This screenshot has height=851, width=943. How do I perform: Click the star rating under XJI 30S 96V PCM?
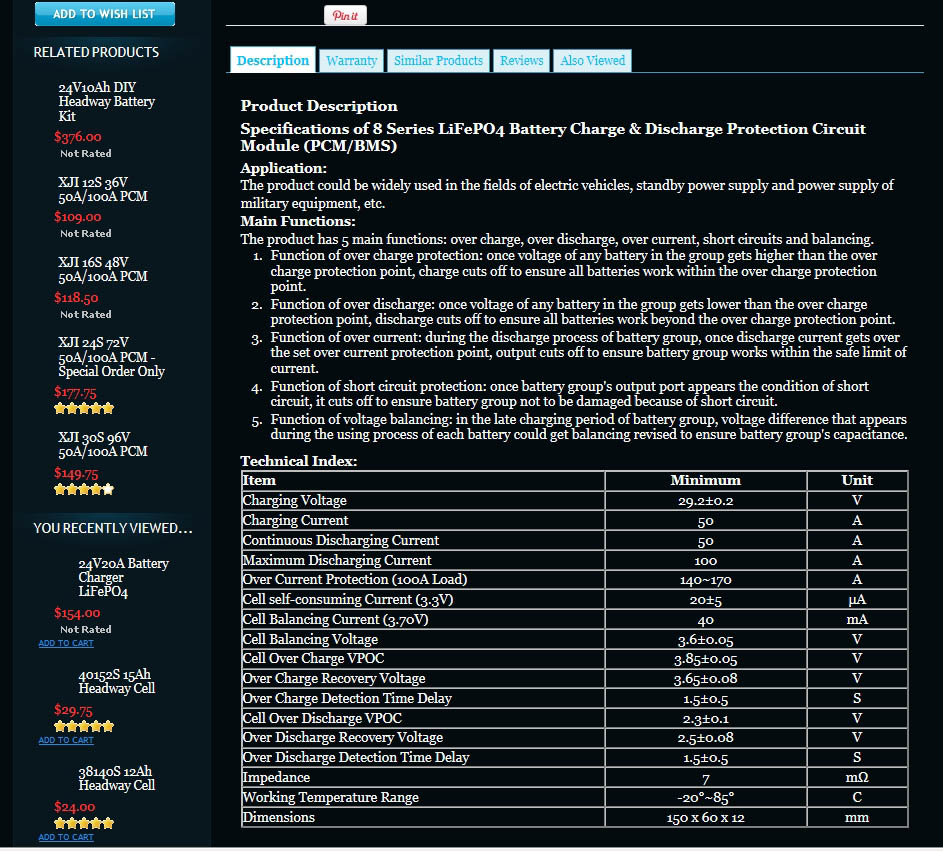84,489
